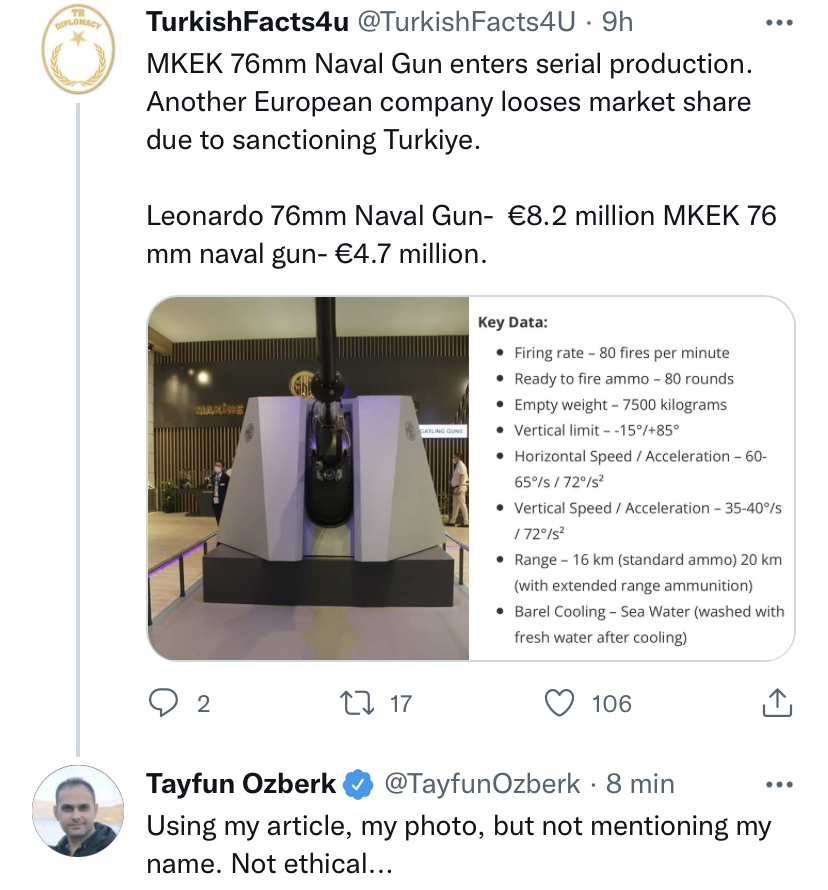Open Tayfun Ozberk display name
This screenshot has width=828, height=890.
pos(241,785)
